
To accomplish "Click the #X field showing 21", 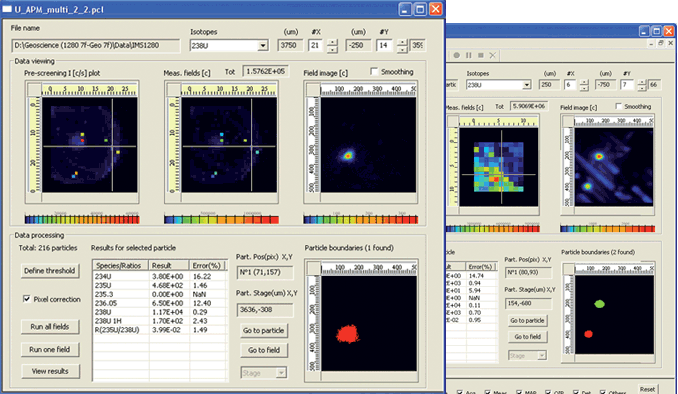I will pyautogui.click(x=316, y=45).
